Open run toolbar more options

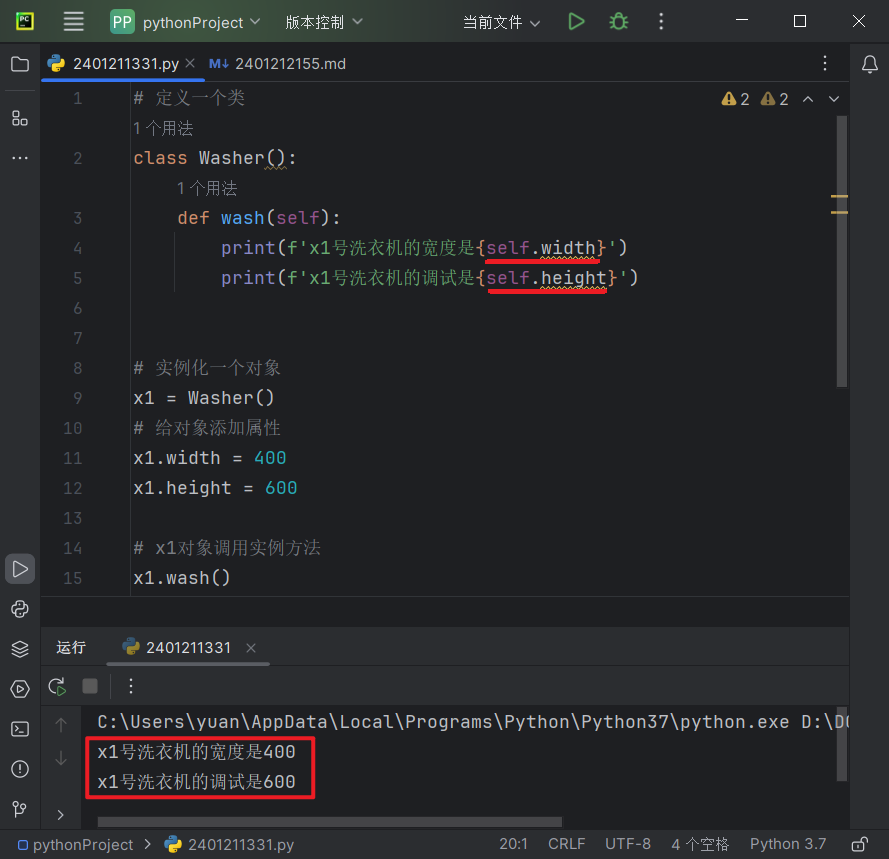click(131, 686)
